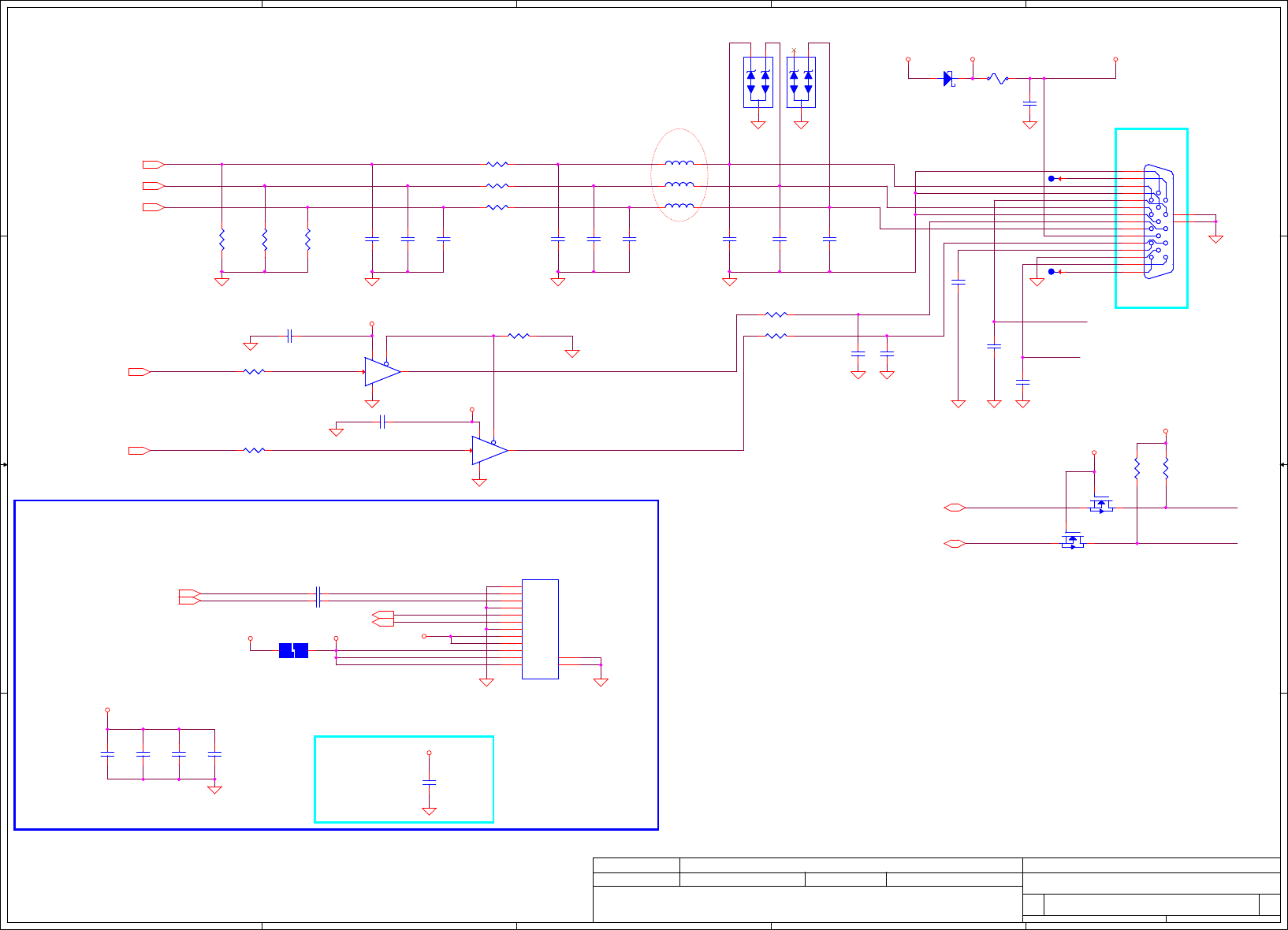This screenshot has height=930, width=1288.
Task: Select the upper buffer triangle symbol
Action: 382,371
